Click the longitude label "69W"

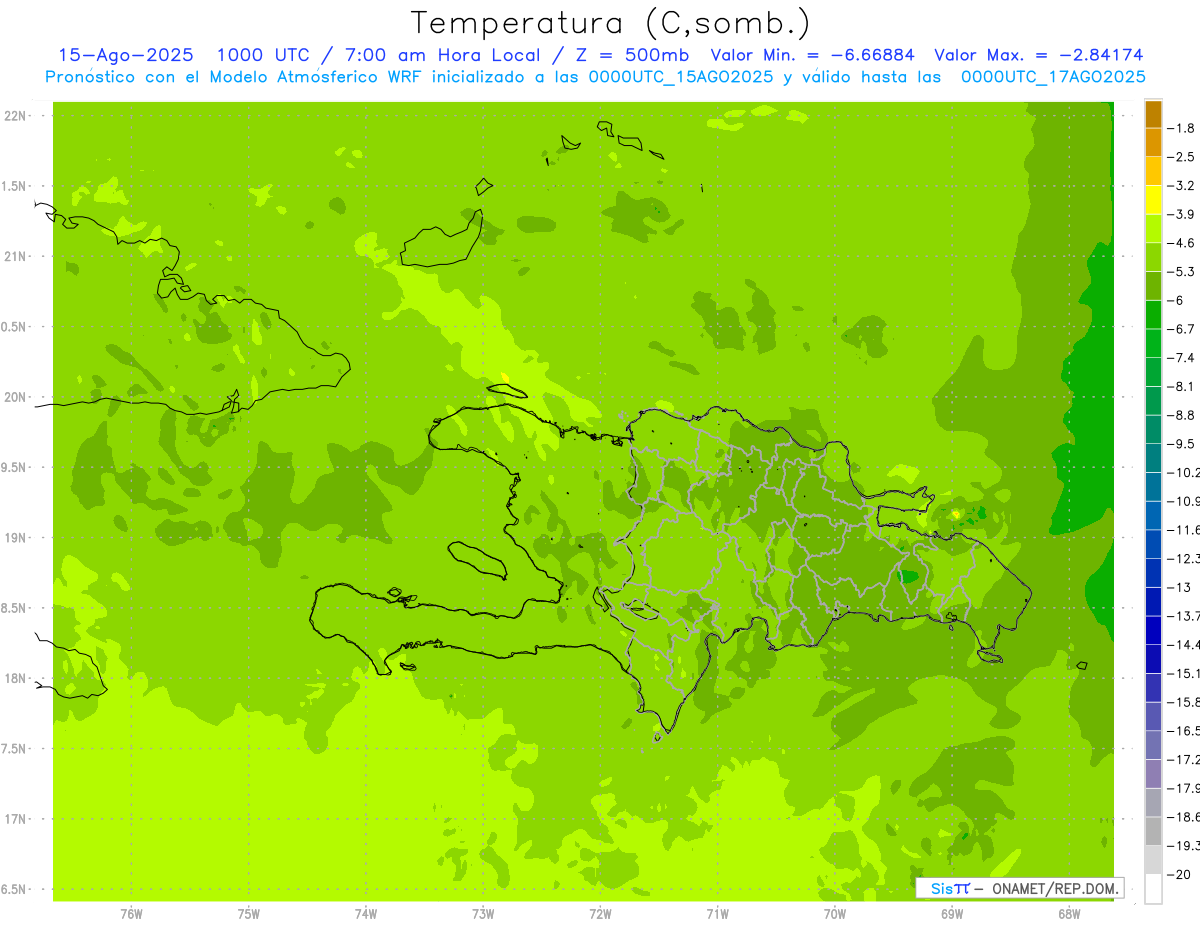[952, 913]
